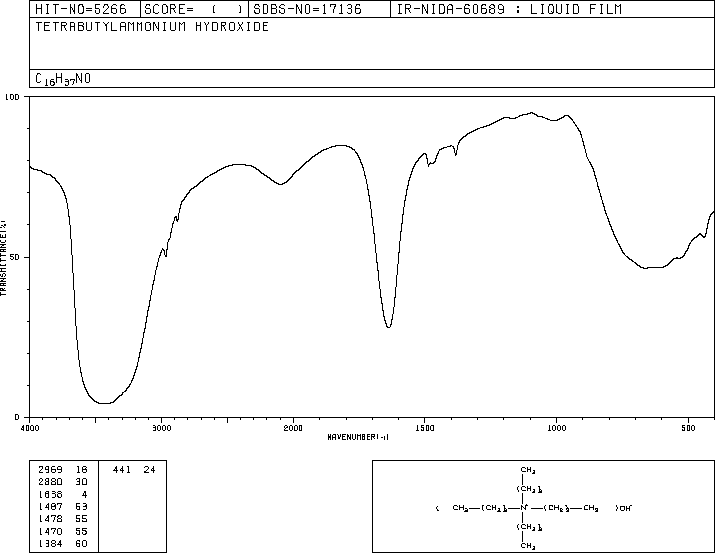This screenshot has width=715, height=553.
Task: Select the 1487 peak table row
Action: [x=63, y=506]
